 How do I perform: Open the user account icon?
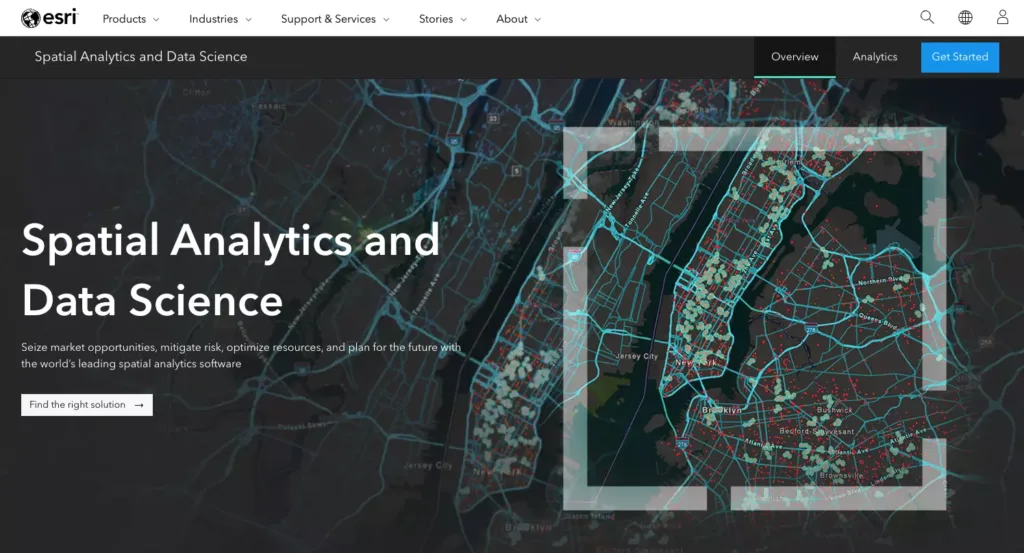(x=1002, y=18)
